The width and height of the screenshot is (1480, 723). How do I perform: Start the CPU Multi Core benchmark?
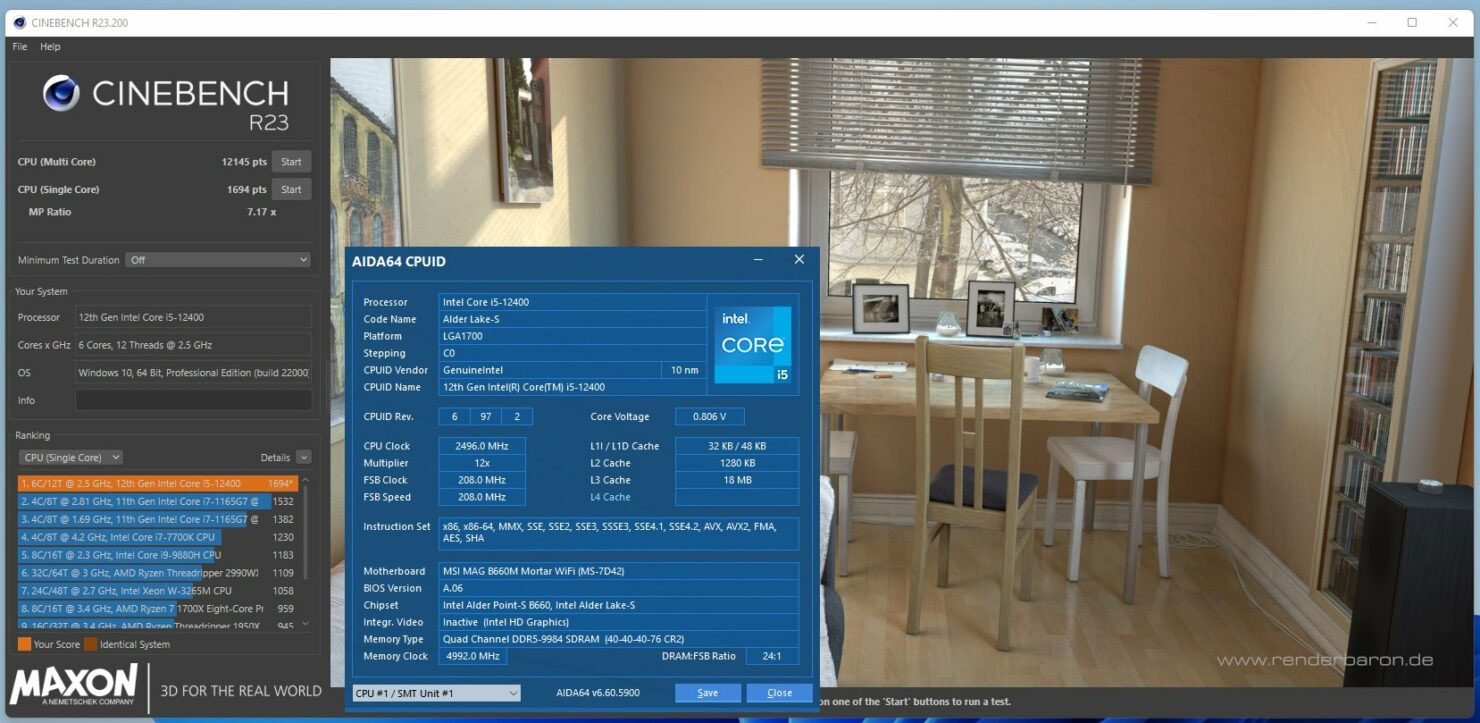(x=291, y=161)
